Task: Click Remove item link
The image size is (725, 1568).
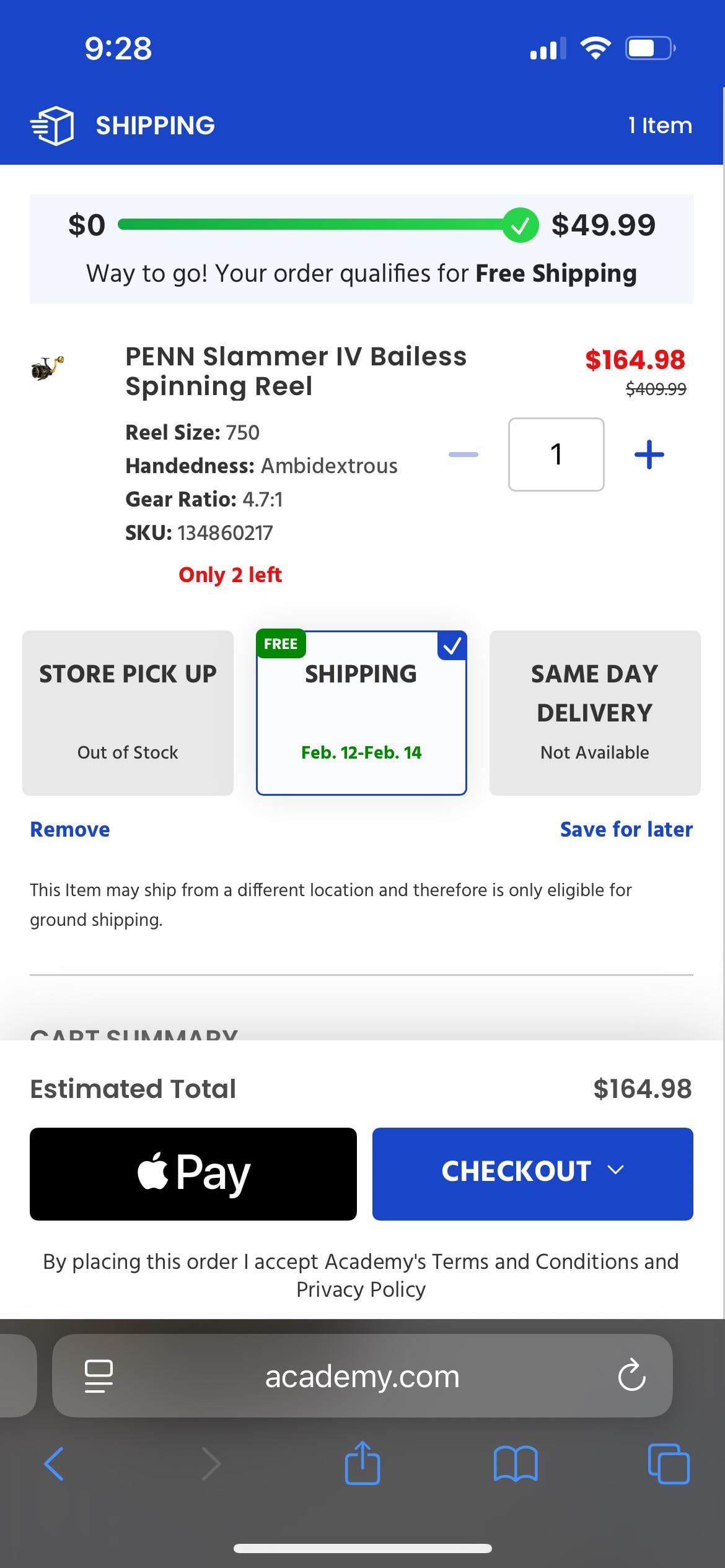Action: [70, 829]
